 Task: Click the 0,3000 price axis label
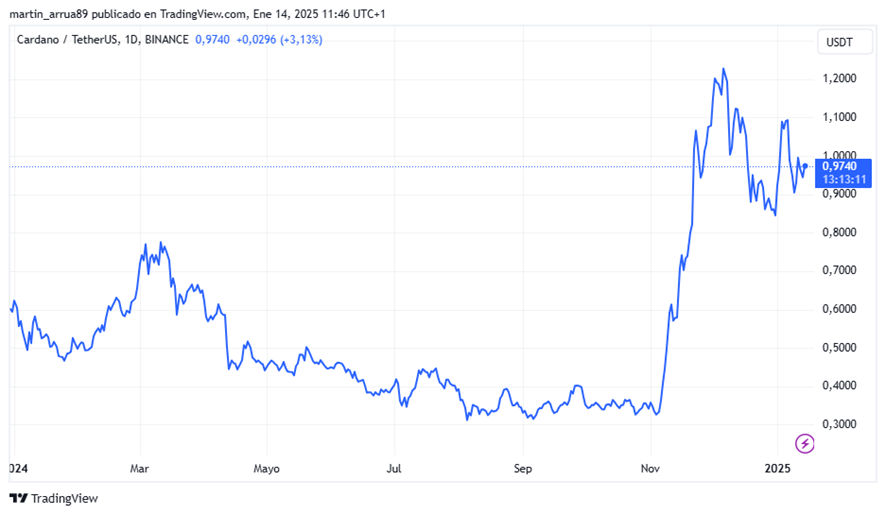tap(839, 424)
